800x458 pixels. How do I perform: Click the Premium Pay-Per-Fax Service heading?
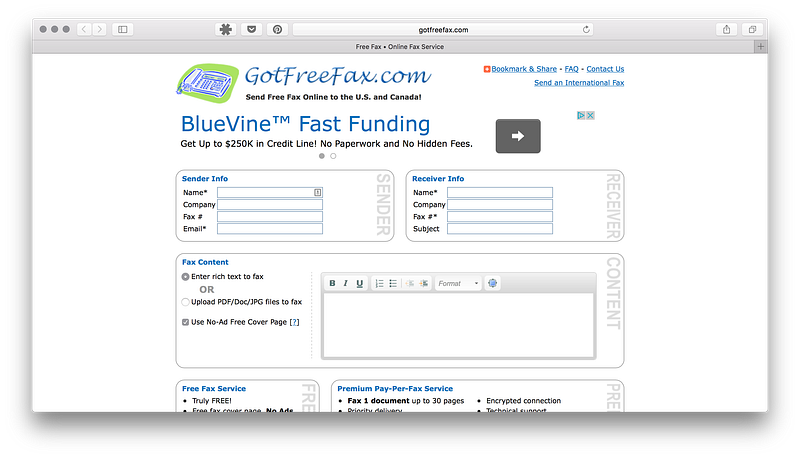pos(395,389)
